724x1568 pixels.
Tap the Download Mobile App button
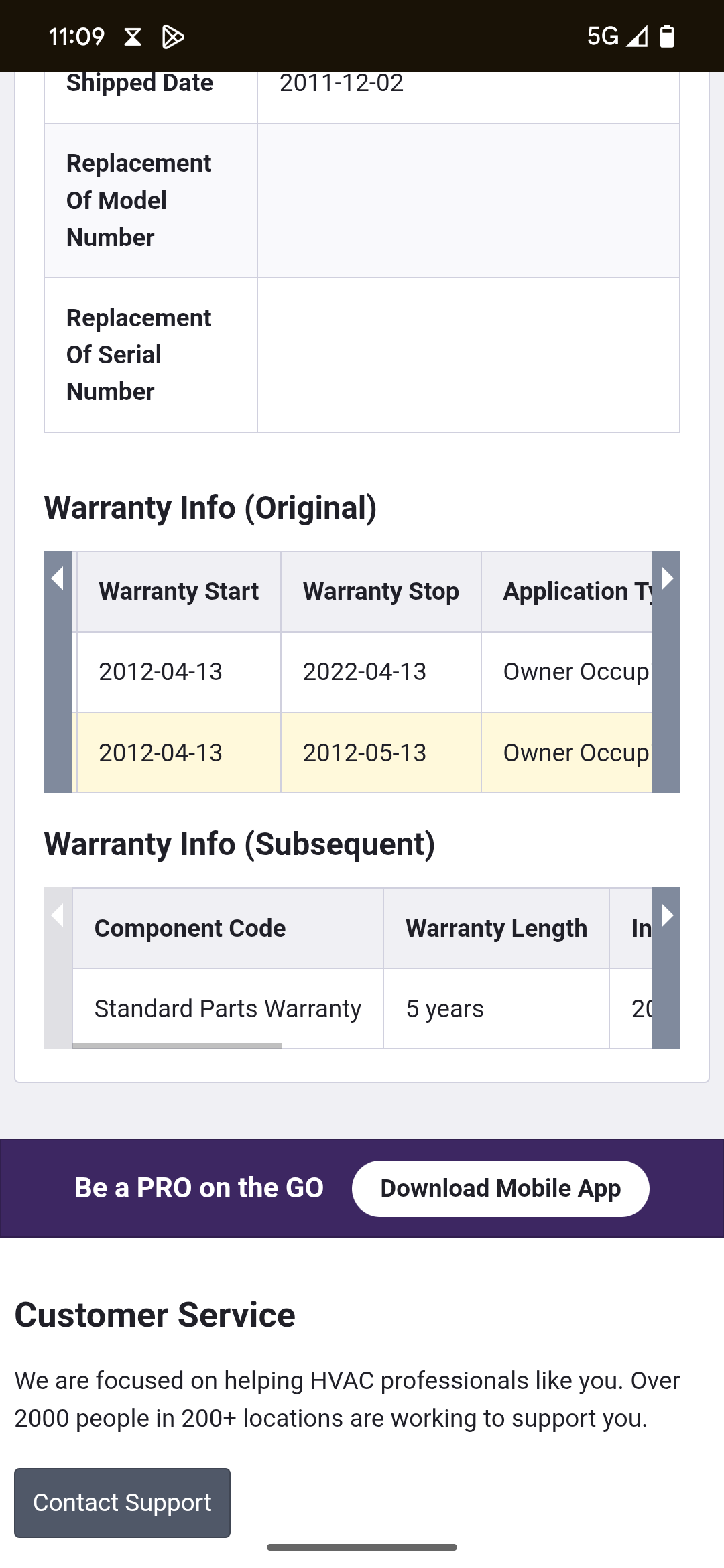point(500,1187)
